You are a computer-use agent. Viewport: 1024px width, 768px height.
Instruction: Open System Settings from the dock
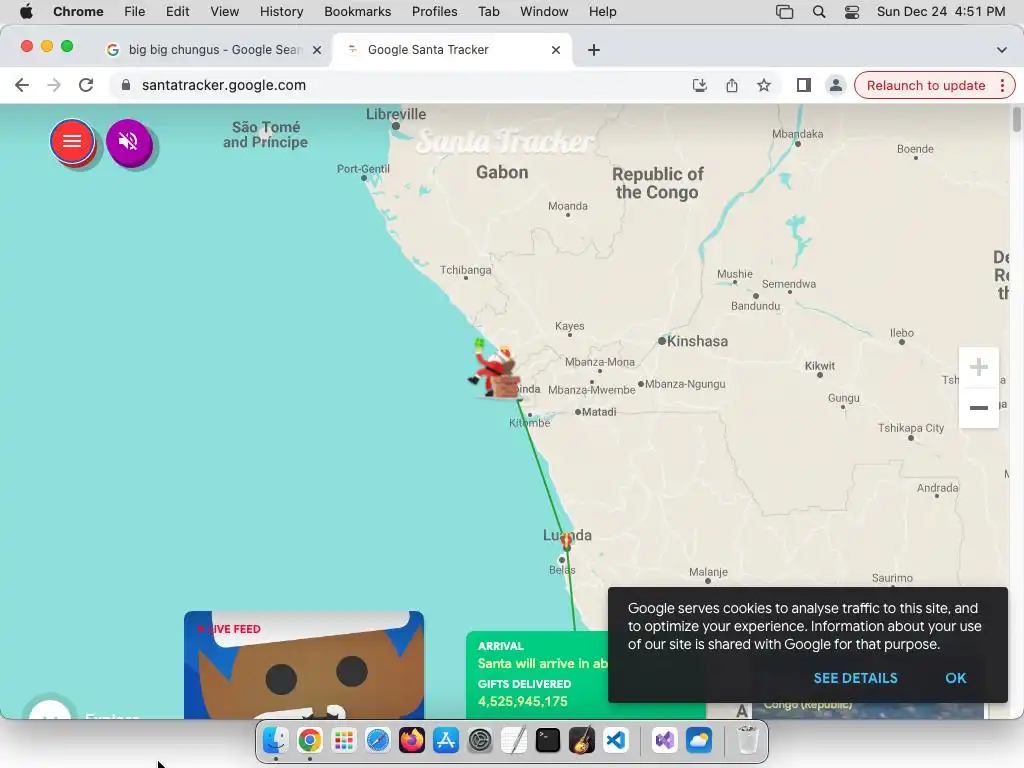click(x=479, y=741)
